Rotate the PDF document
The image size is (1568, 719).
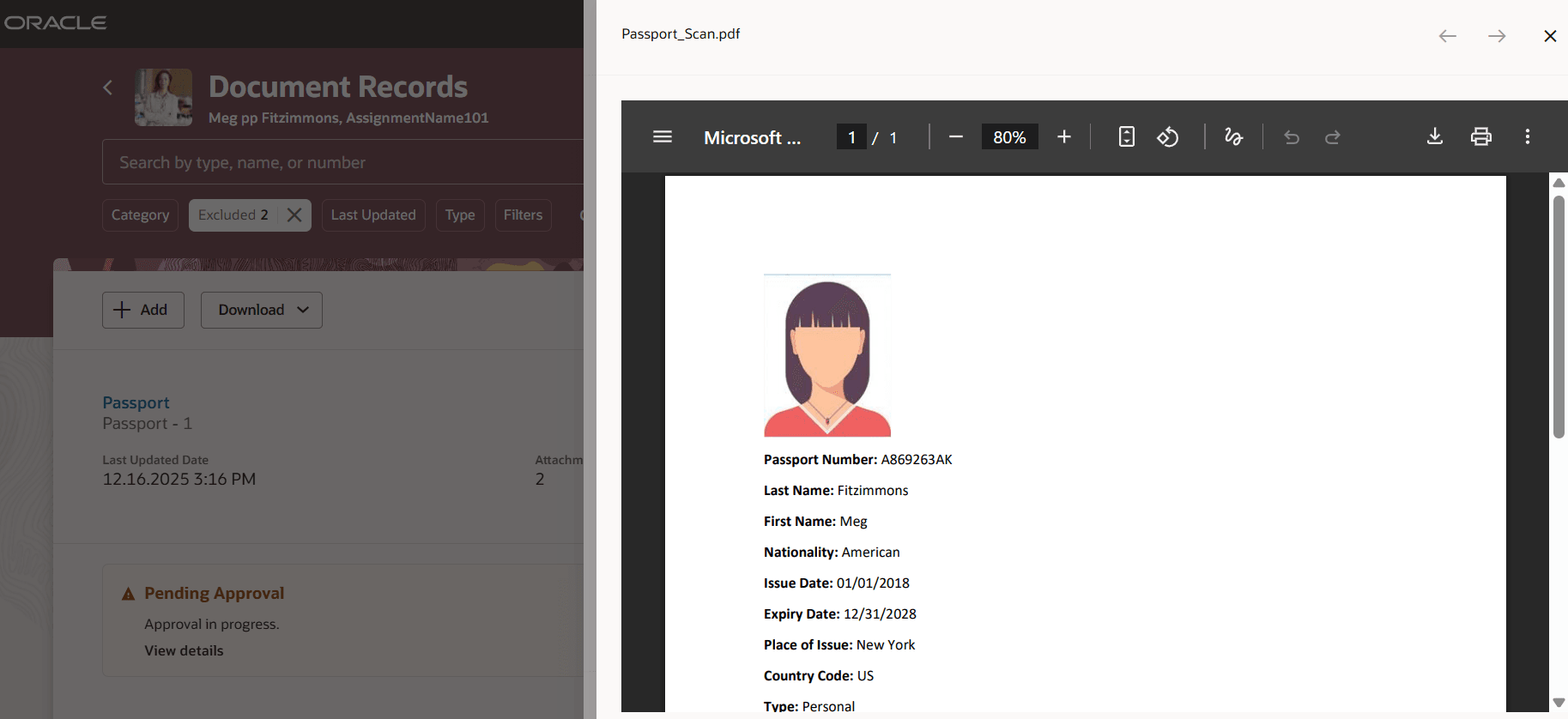1167,137
